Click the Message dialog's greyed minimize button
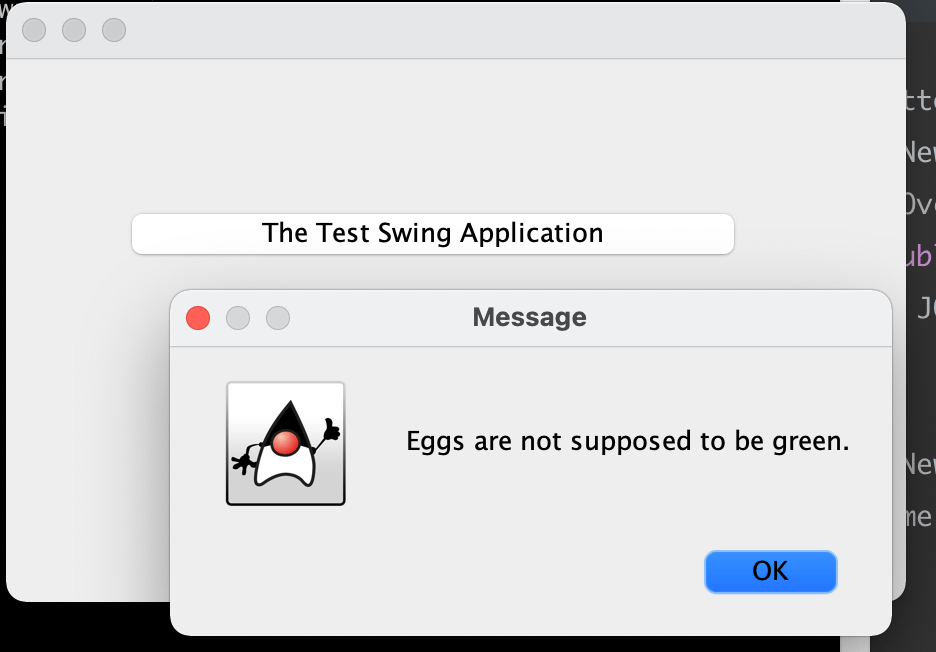936x652 pixels. point(238,318)
